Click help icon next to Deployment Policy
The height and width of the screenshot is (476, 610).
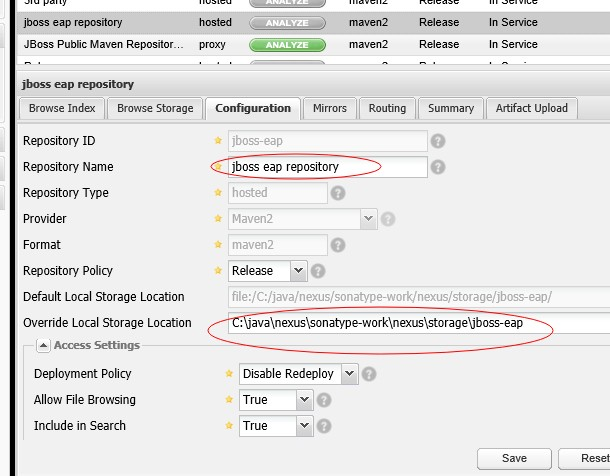(369, 374)
